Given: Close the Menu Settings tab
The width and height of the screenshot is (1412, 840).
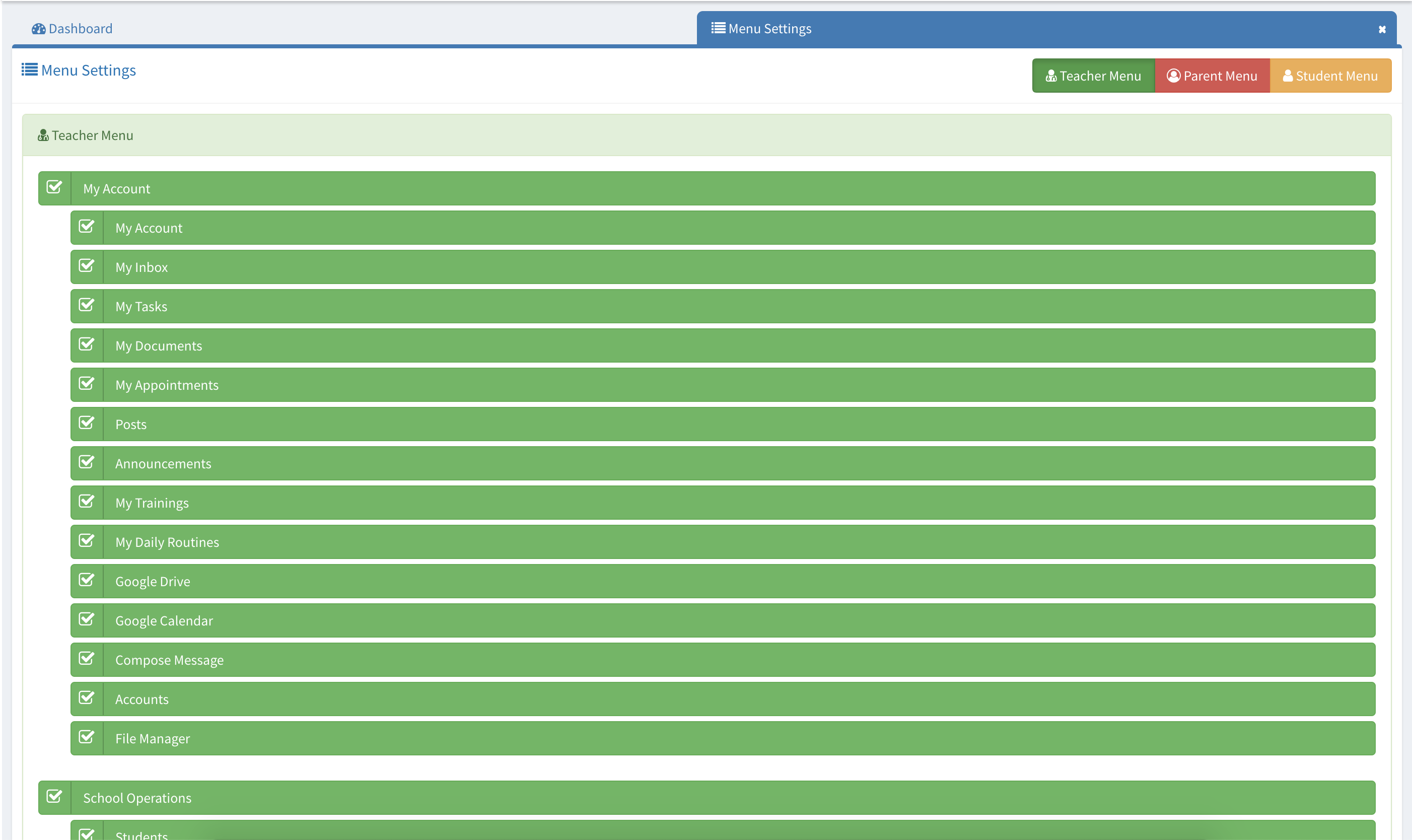Looking at the screenshot, I should pos(1381,29).
